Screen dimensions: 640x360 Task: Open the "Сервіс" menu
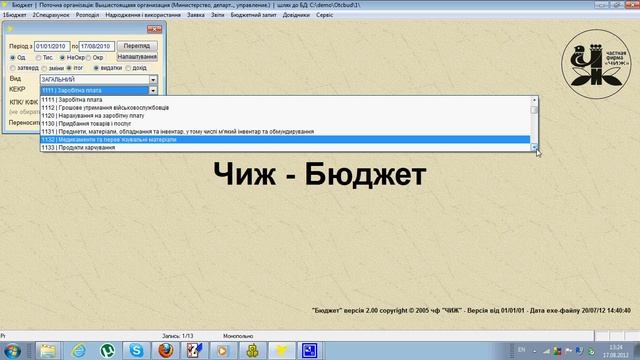[324, 15]
